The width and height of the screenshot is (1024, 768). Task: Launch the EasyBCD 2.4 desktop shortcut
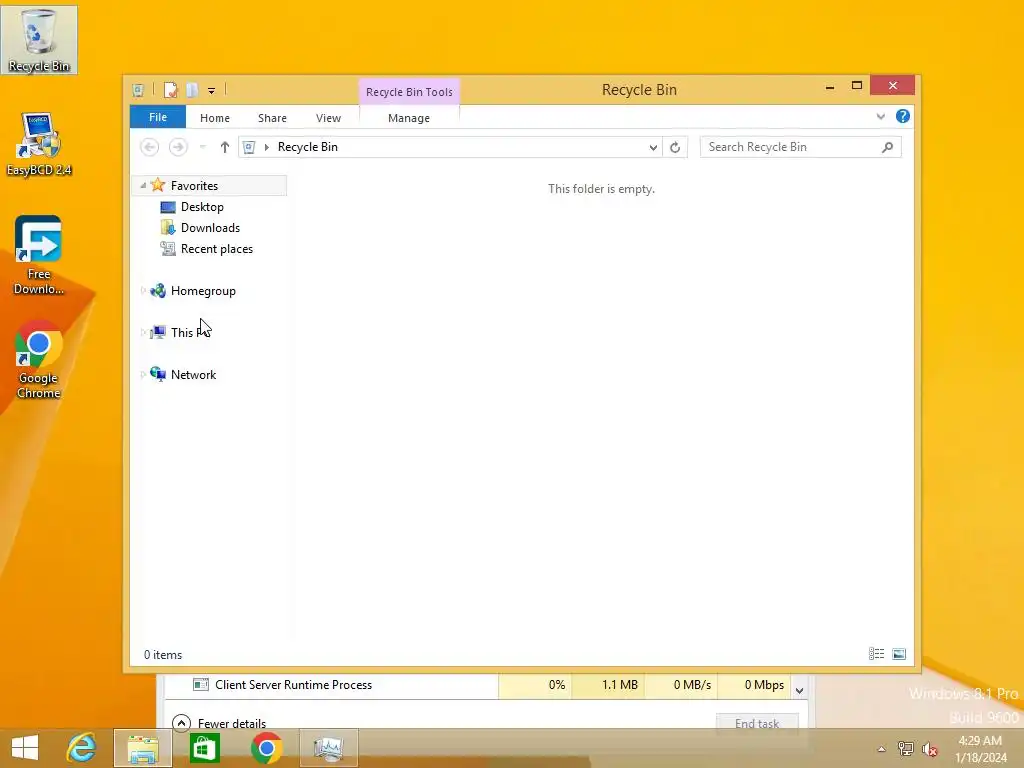coord(39,144)
